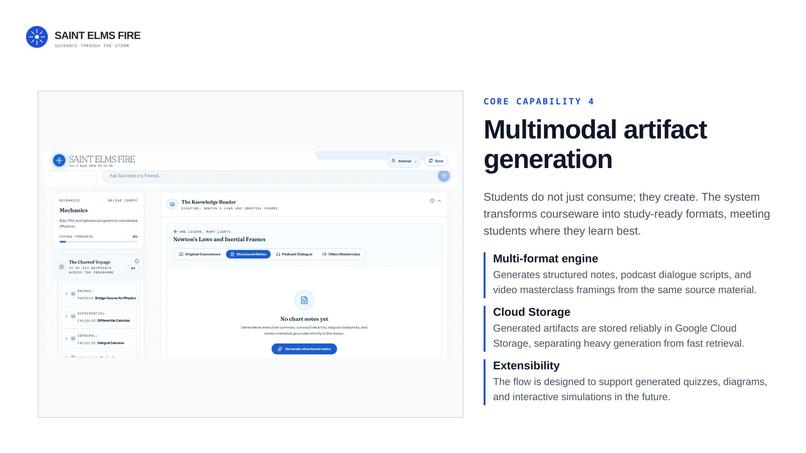Click the Integral Calculus course icon
This screenshot has width=806, height=453.
click(73, 339)
